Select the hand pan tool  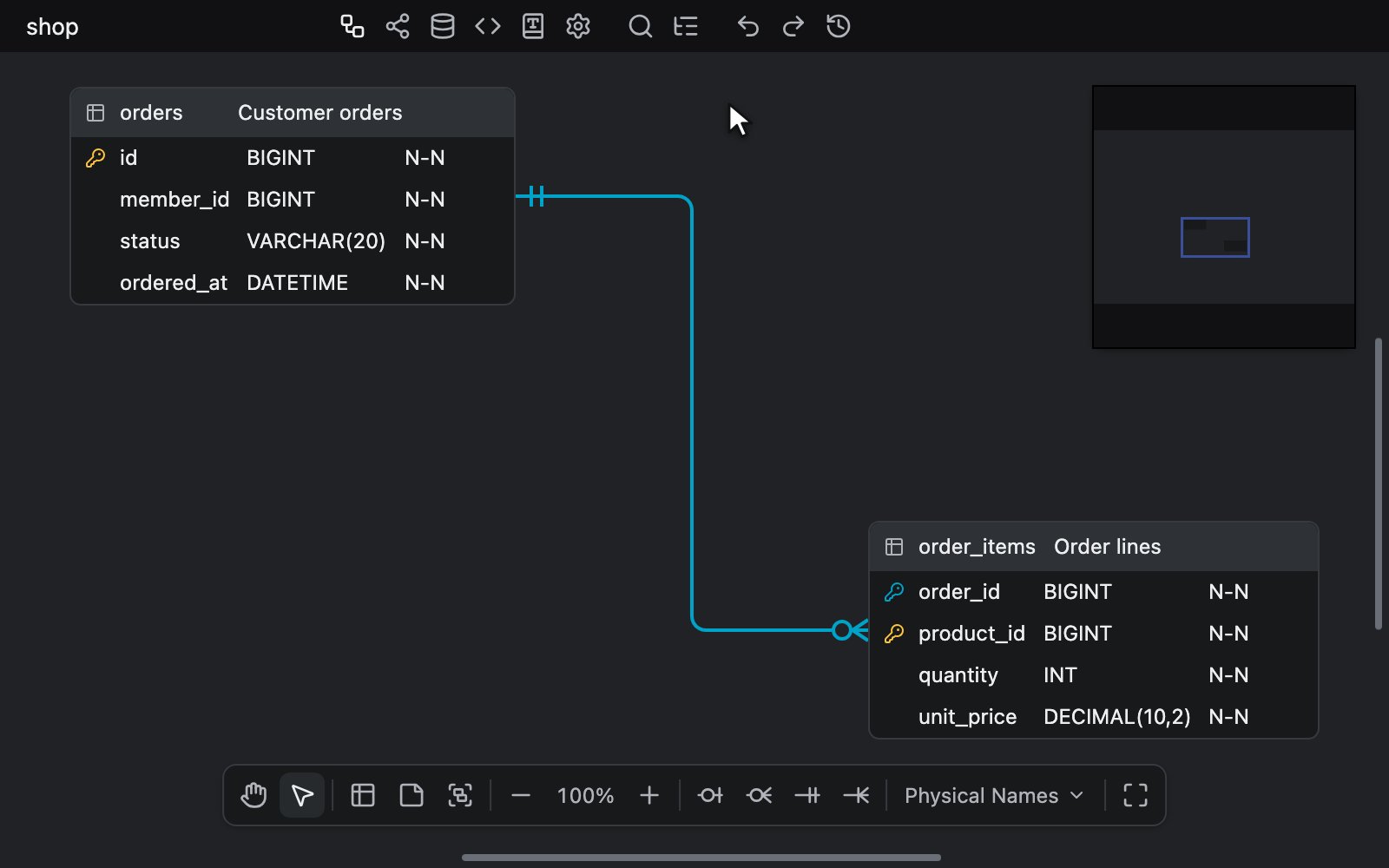[x=253, y=795]
